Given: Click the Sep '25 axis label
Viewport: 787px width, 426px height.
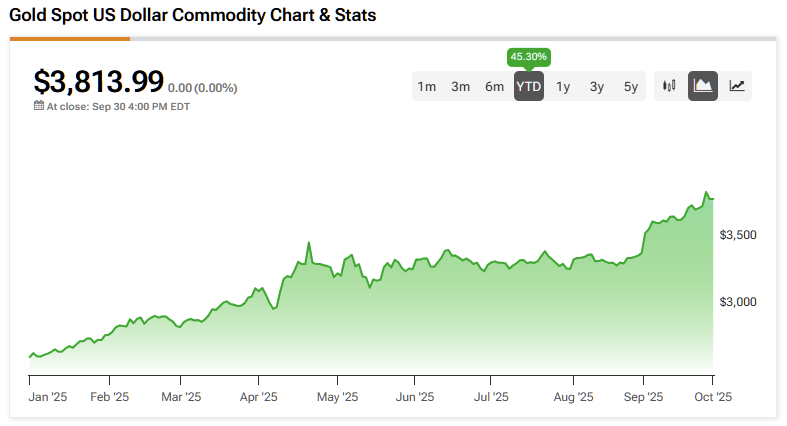Looking at the screenshot, I should click(644, 396).
